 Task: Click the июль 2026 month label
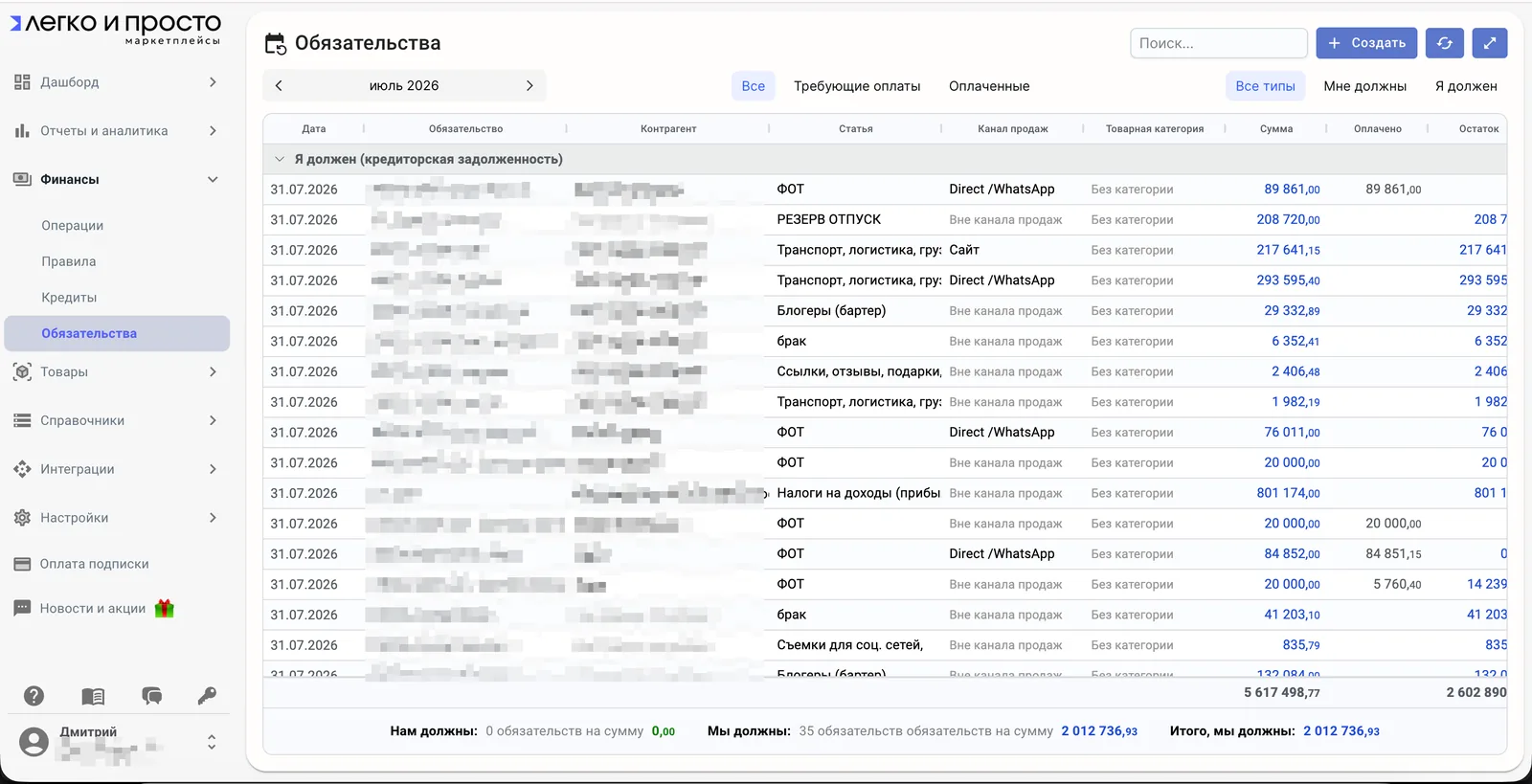click(x=404, y=85)
